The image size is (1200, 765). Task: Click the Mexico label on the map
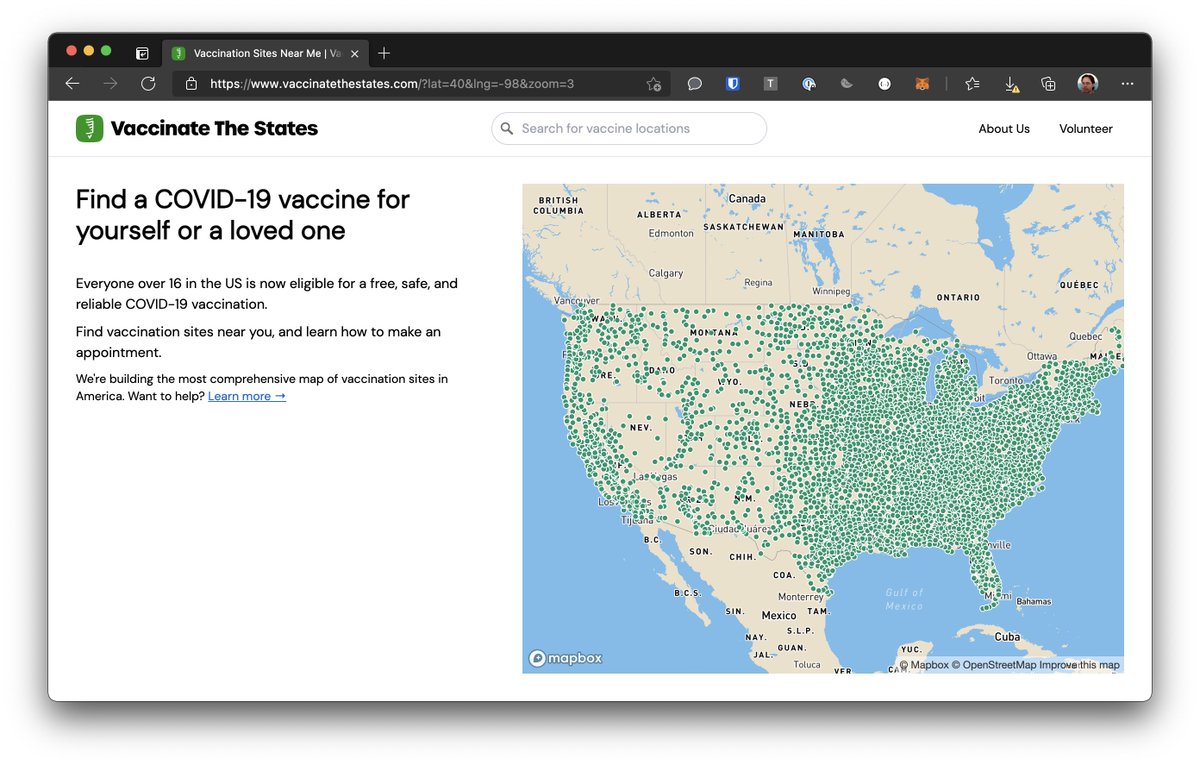click(x=779, y=615)
